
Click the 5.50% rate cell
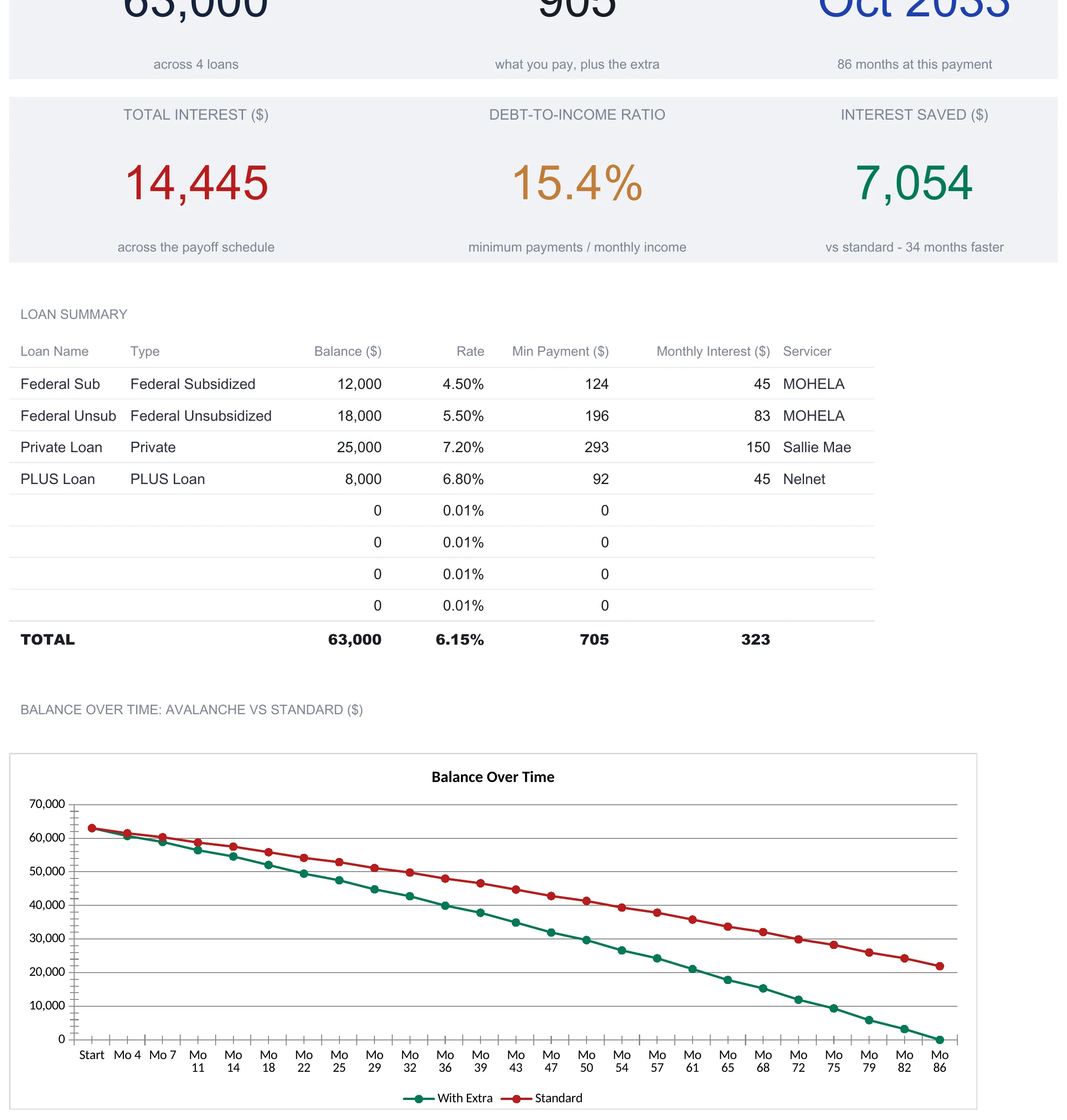pos(463,416)
